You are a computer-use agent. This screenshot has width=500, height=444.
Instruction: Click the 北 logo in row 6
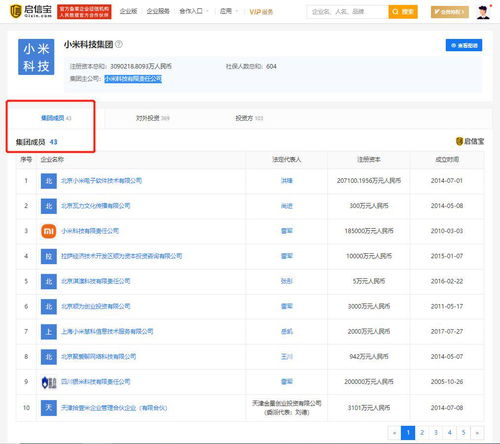click(x=49, y=306)
